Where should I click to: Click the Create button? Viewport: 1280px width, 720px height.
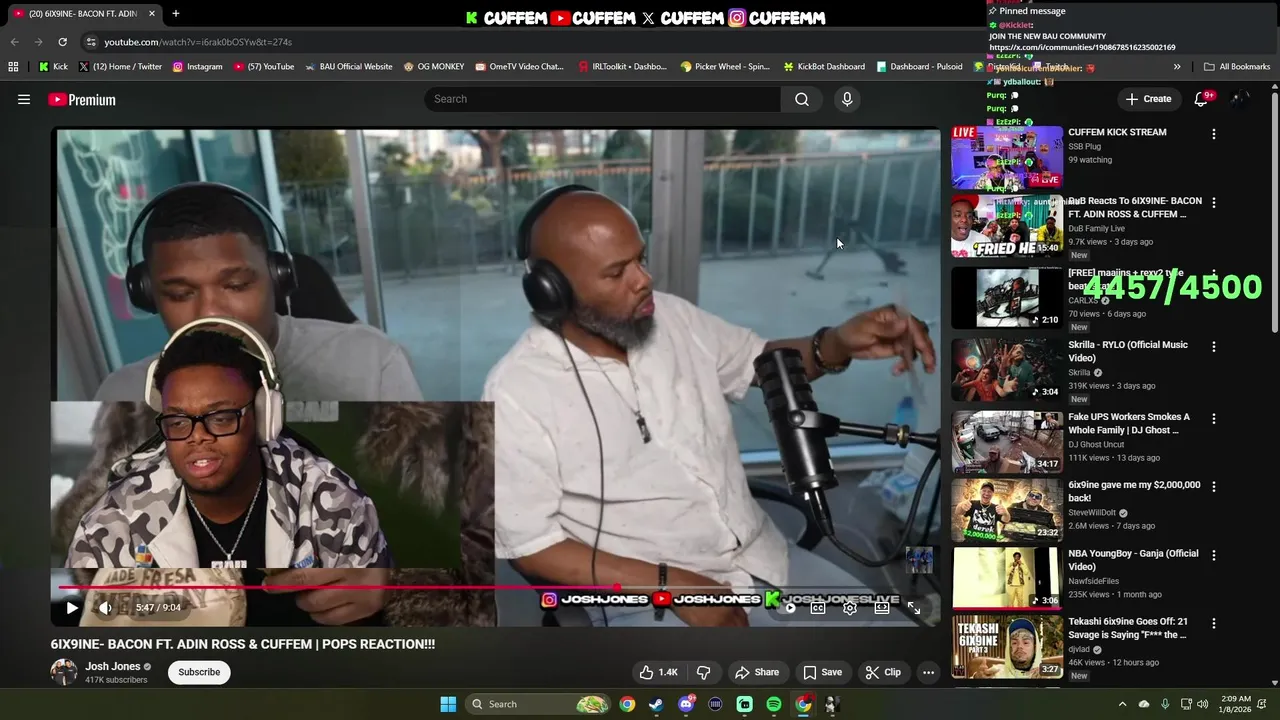pos(1148,99)
